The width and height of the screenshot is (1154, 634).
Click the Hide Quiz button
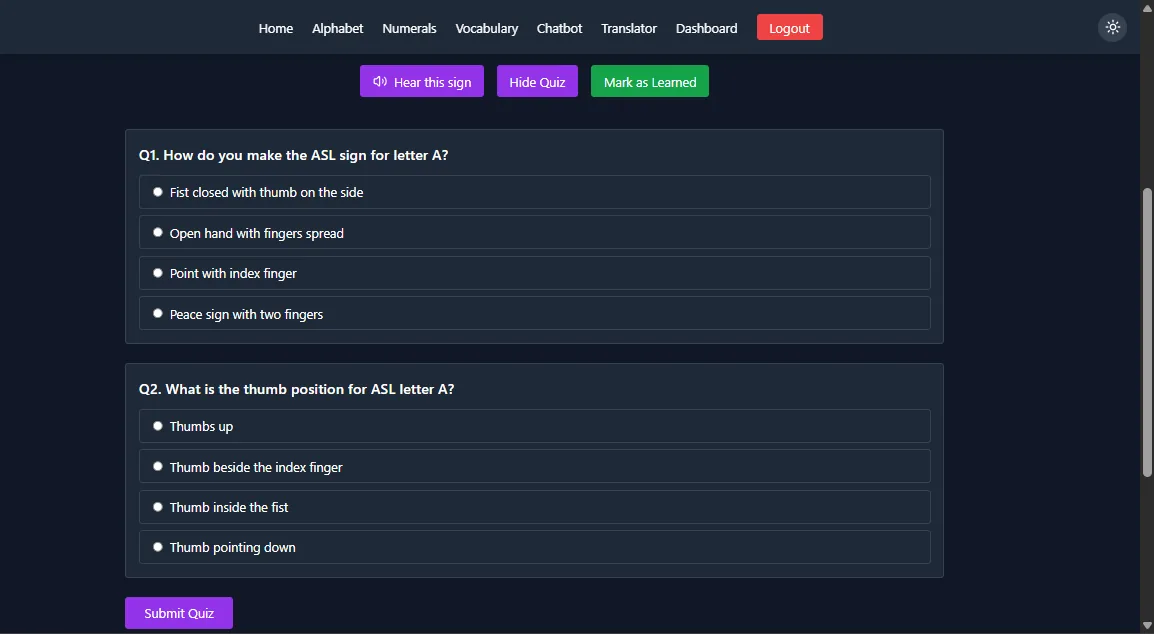click(537, 82)
